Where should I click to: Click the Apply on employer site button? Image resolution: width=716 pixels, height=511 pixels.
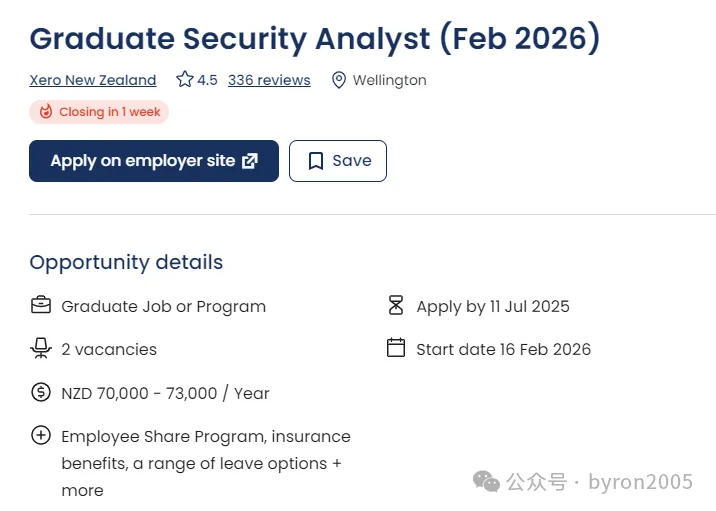153,161
